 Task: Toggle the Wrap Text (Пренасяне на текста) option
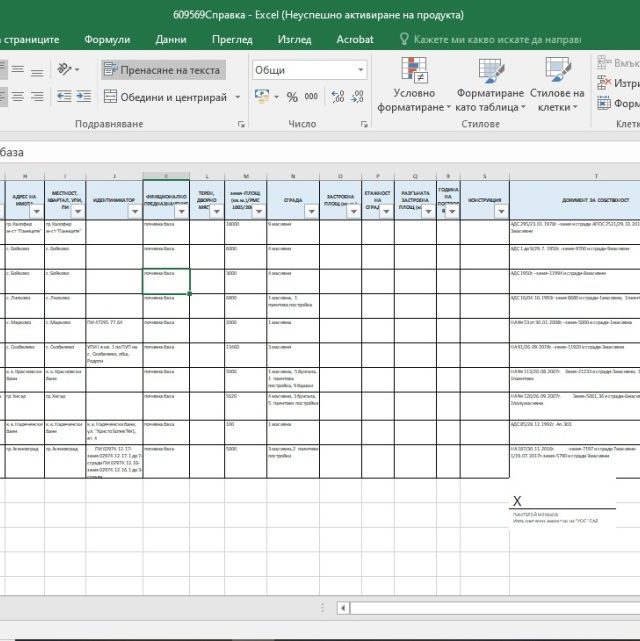pyautogui.click(x=160, y=70)
